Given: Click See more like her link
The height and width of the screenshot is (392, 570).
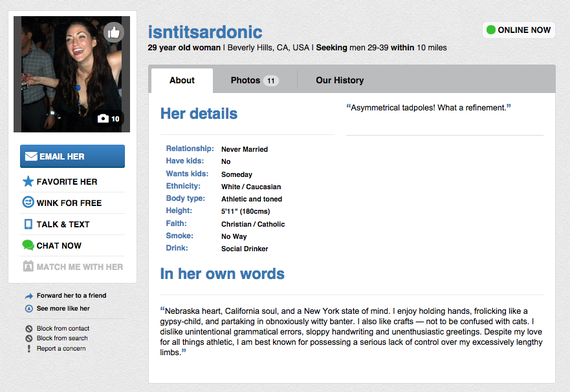Looking at the screenshot, I should [63, 308].
